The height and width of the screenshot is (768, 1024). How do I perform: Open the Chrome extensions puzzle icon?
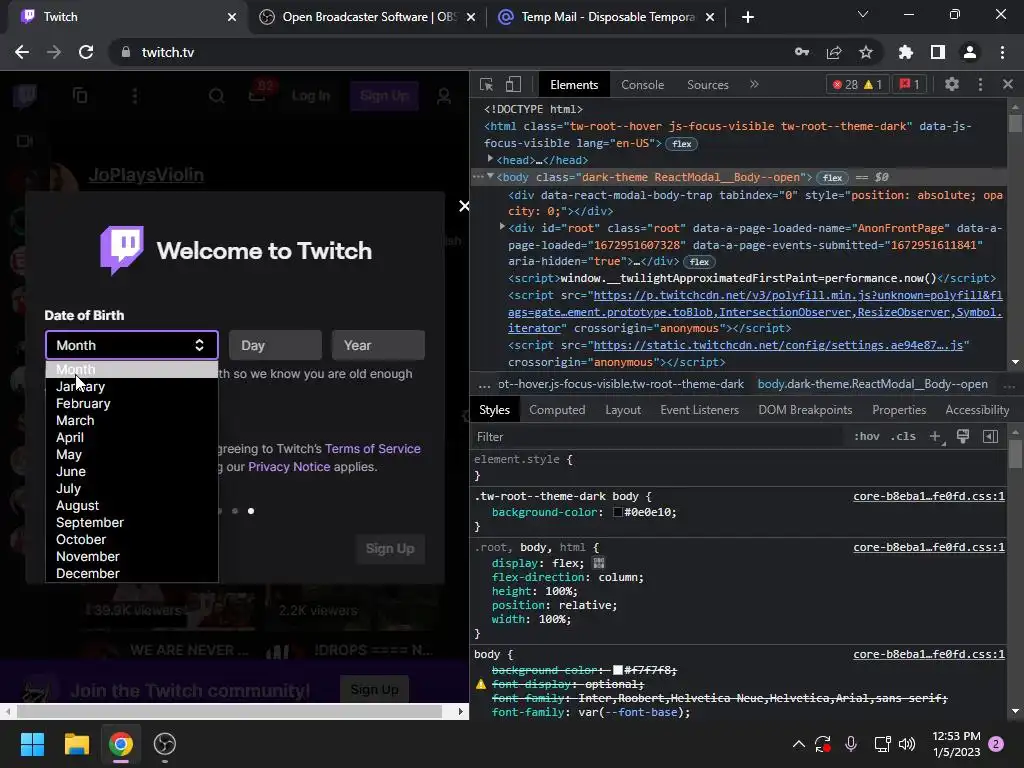tap(905, 52)
